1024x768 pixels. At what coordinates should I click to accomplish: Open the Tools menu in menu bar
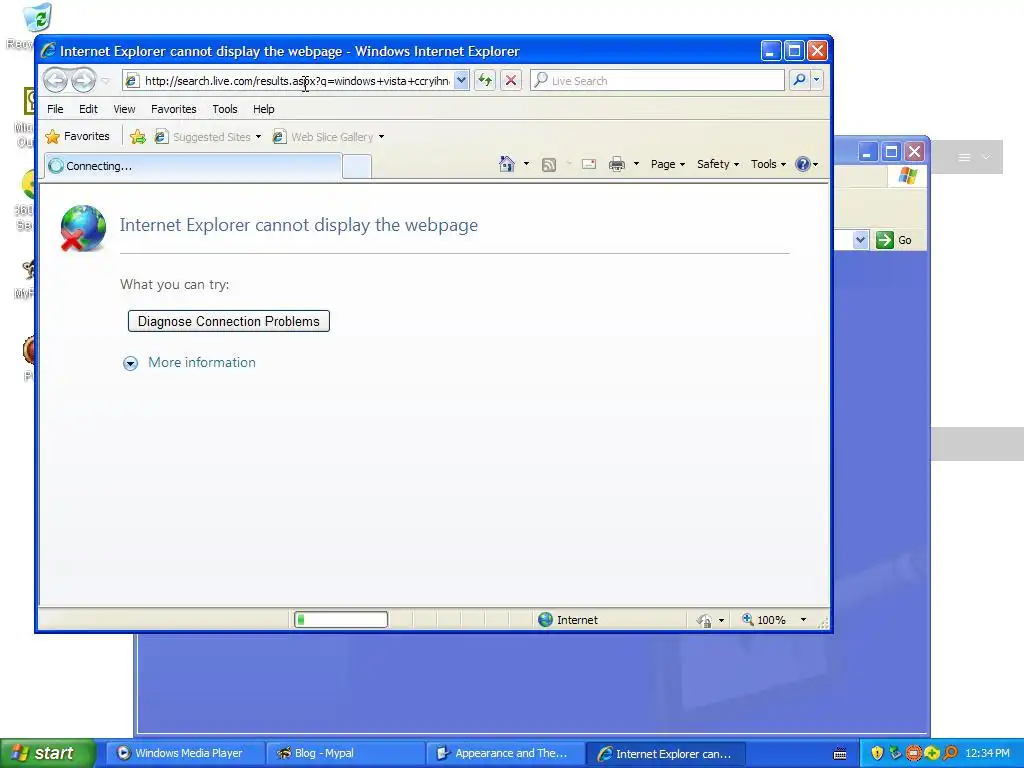(225, 109)
